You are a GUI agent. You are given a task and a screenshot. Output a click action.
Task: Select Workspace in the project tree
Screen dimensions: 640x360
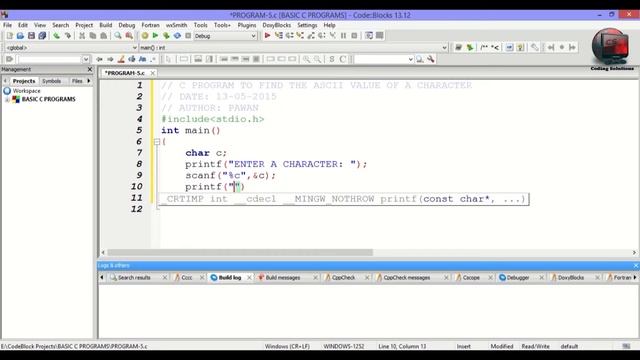pyautogui.click(x=27, y=91)
